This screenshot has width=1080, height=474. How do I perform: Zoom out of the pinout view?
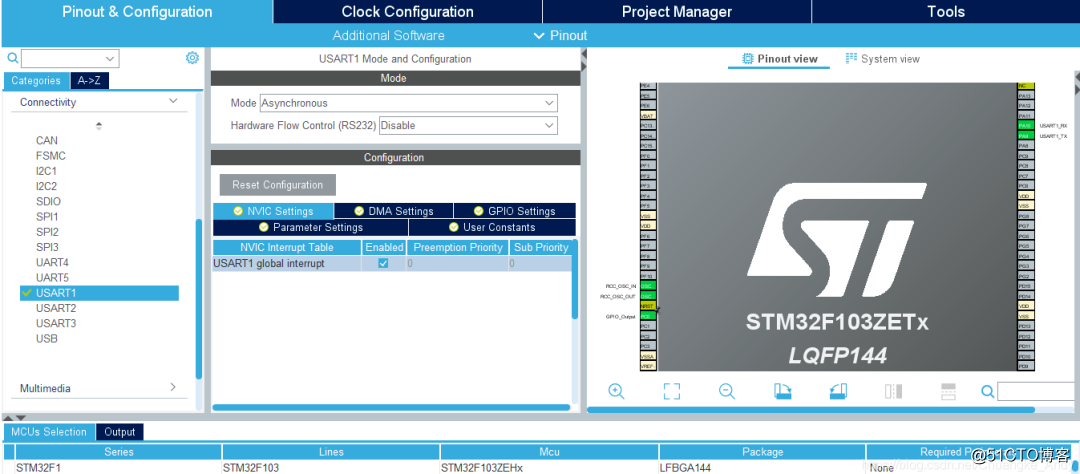(x=727, y=391)
